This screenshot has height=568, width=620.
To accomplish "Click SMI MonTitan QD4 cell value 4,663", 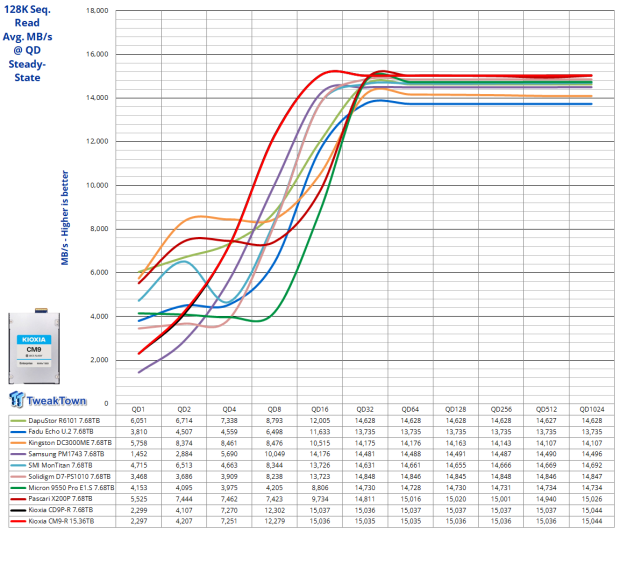I will [229, 466].
